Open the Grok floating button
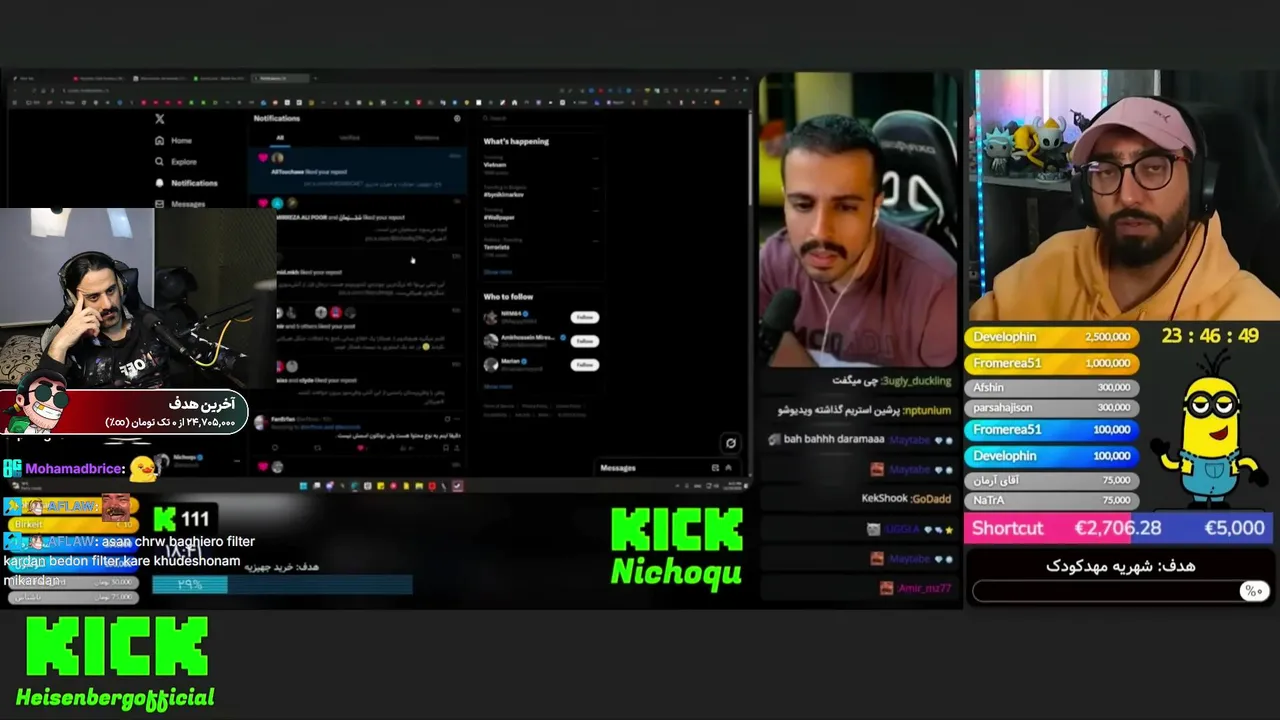This screenshot has width=1280, height=720. click(731, 443)
